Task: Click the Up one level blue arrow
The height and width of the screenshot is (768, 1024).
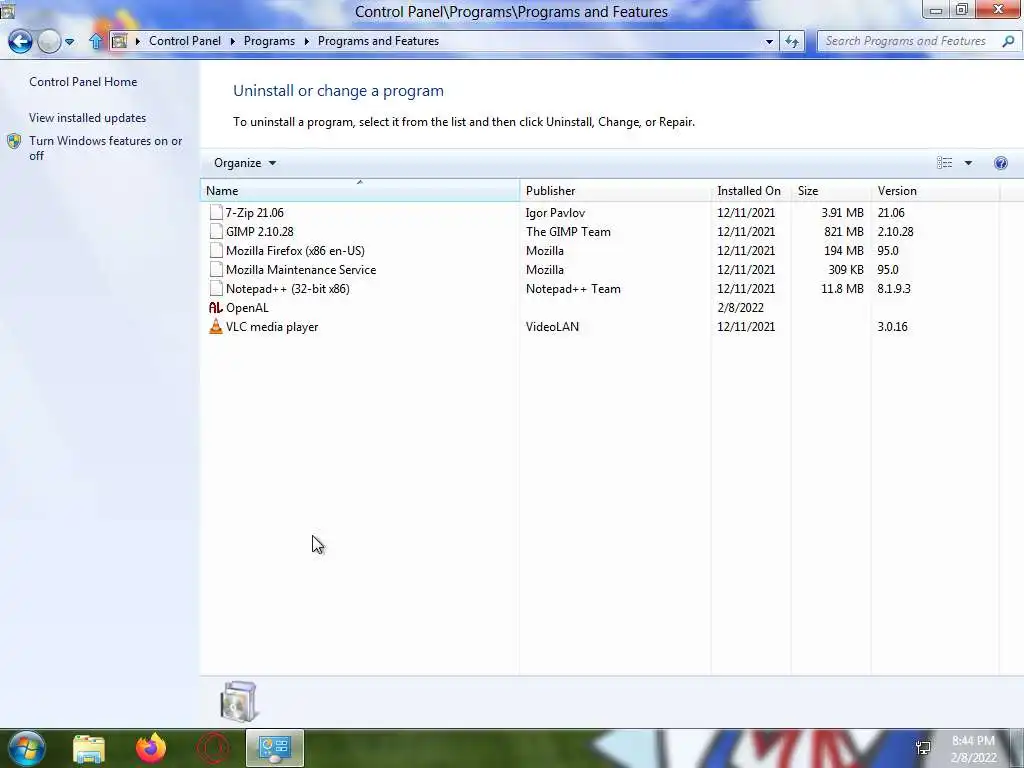Action: point(96,42)
